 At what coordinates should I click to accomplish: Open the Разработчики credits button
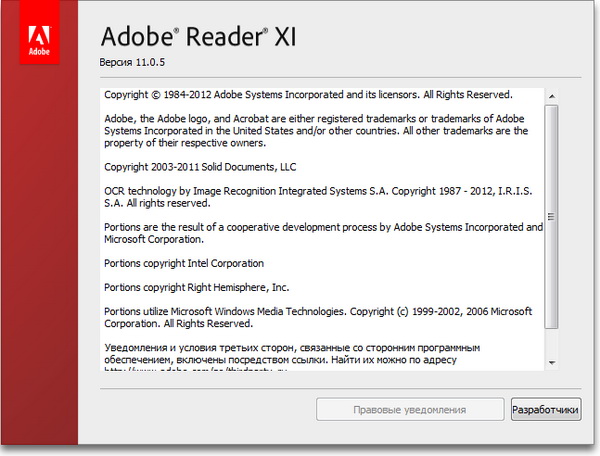pos(545,409)
